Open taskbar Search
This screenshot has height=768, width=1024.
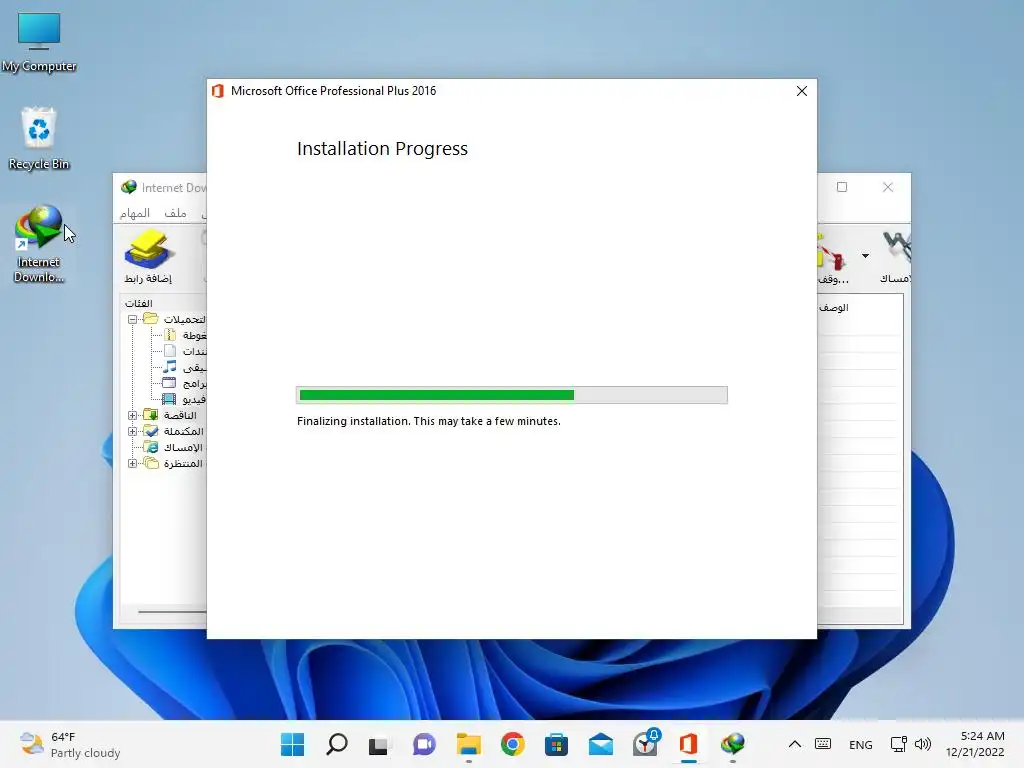[337, 744]
